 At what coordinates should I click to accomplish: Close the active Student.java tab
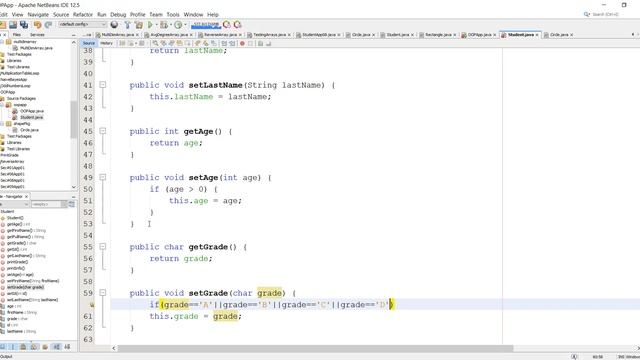click(x=537, y=35)
